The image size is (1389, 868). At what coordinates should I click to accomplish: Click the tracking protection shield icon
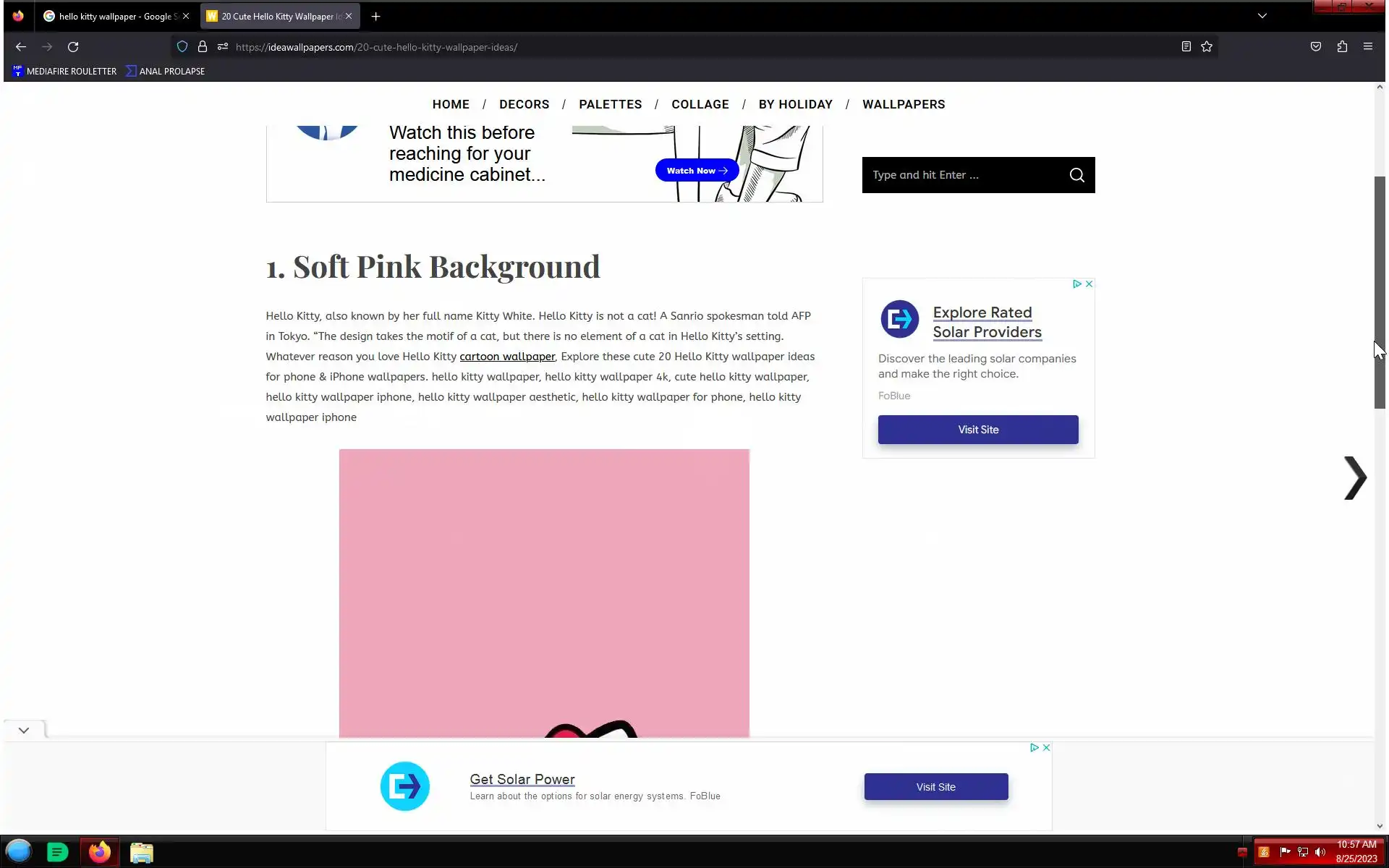(182, 47)
